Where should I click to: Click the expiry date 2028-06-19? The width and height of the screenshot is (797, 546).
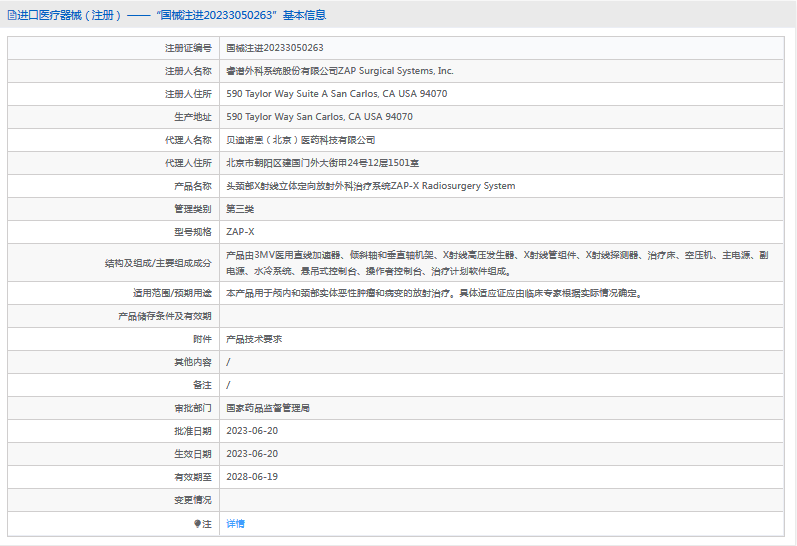(252, 477)
